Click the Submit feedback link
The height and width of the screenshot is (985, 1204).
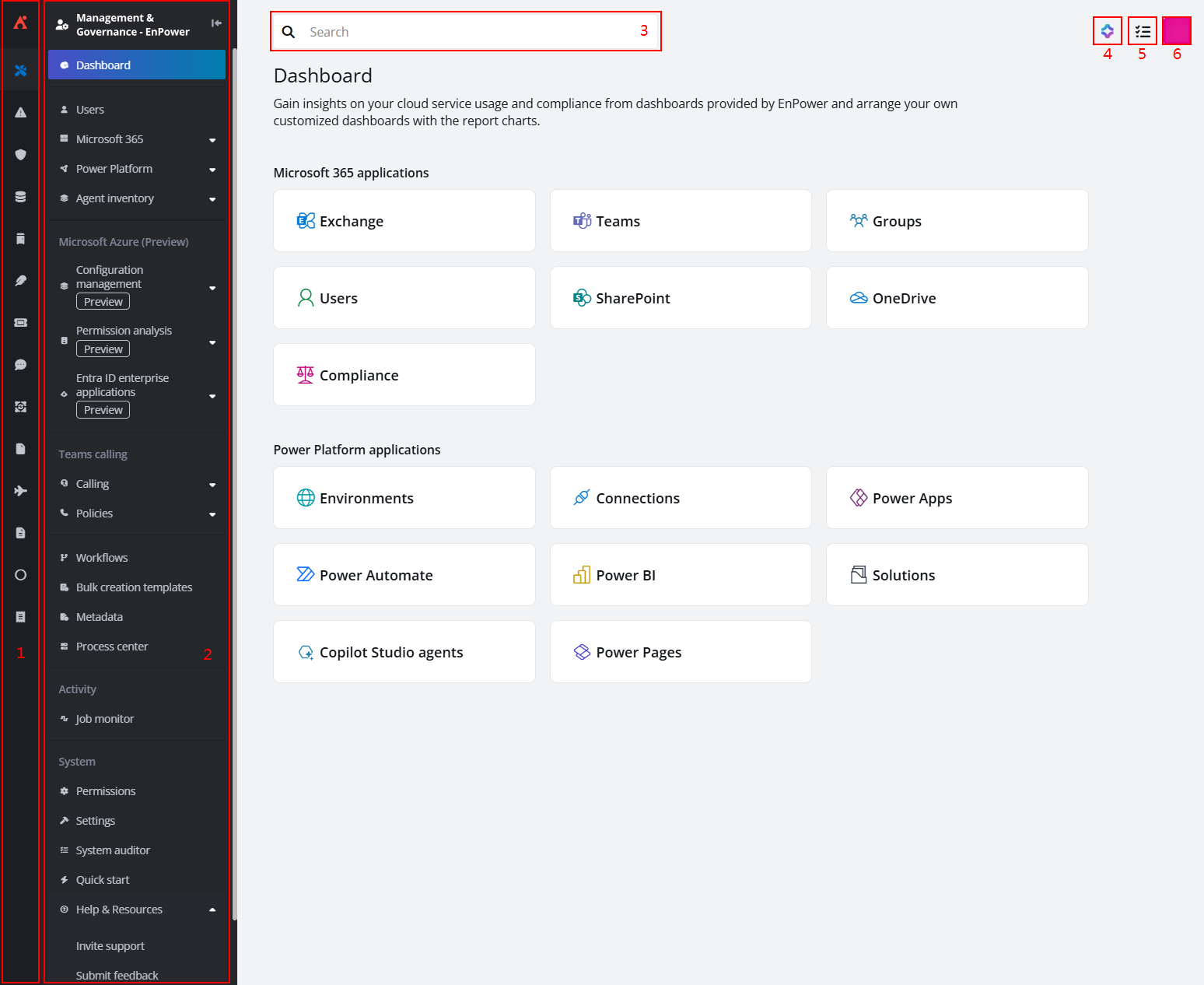[117, 975]
